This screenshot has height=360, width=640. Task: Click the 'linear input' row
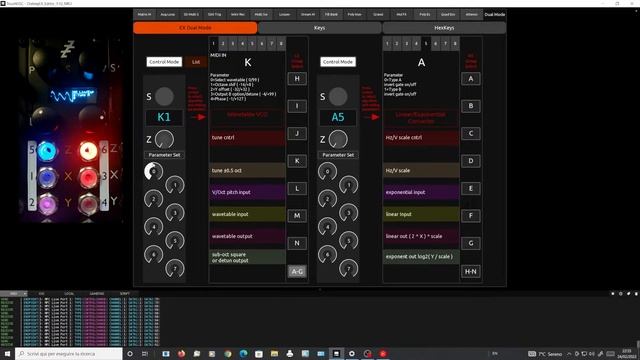click(x=421, y=214)
